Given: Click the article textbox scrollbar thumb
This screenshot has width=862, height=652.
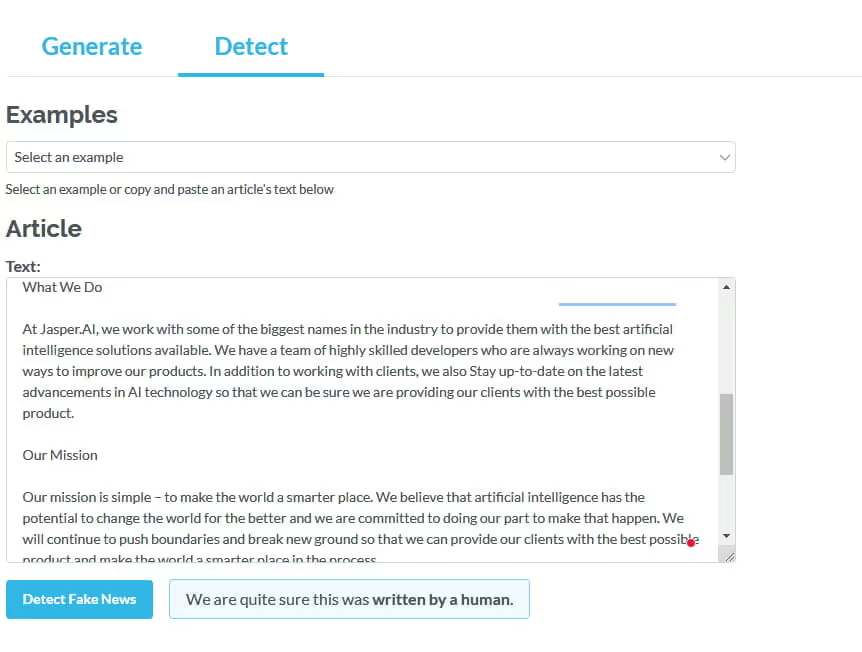Looking at the screenshot, I should 727,434.
